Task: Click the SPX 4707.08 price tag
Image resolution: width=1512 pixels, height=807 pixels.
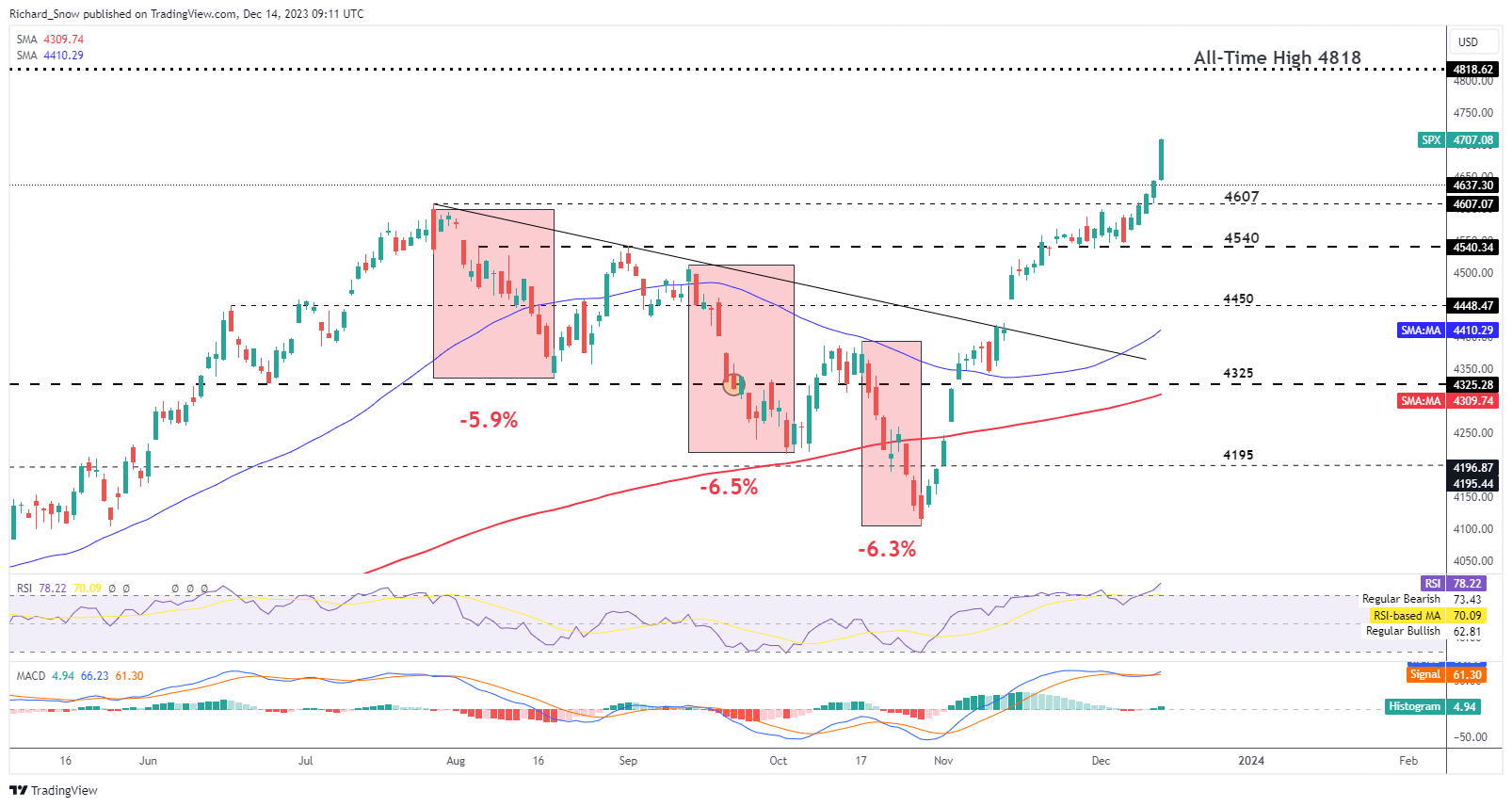Action: (x=1457, y=140)
